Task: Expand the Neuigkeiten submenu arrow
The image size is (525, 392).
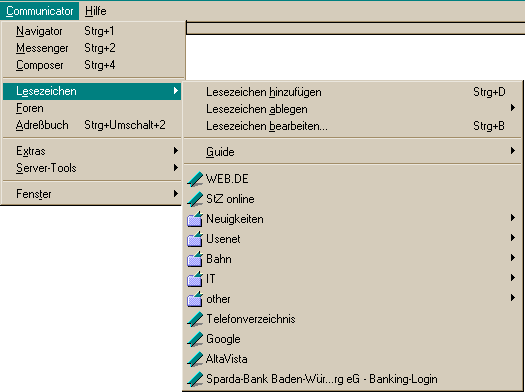Action: (x=513, y=218)
